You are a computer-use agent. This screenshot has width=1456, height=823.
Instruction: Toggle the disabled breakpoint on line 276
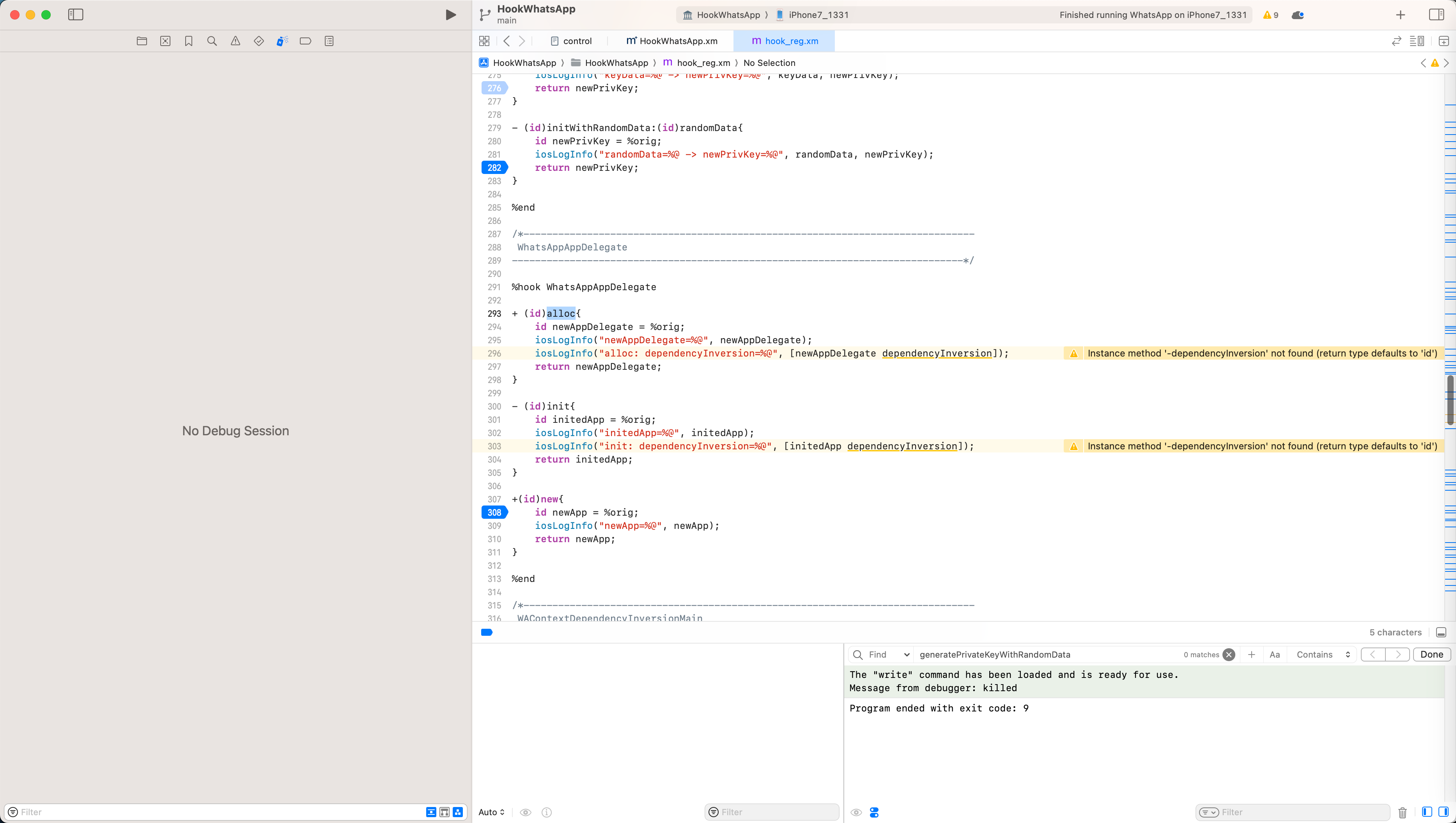[x=494, y=88]
